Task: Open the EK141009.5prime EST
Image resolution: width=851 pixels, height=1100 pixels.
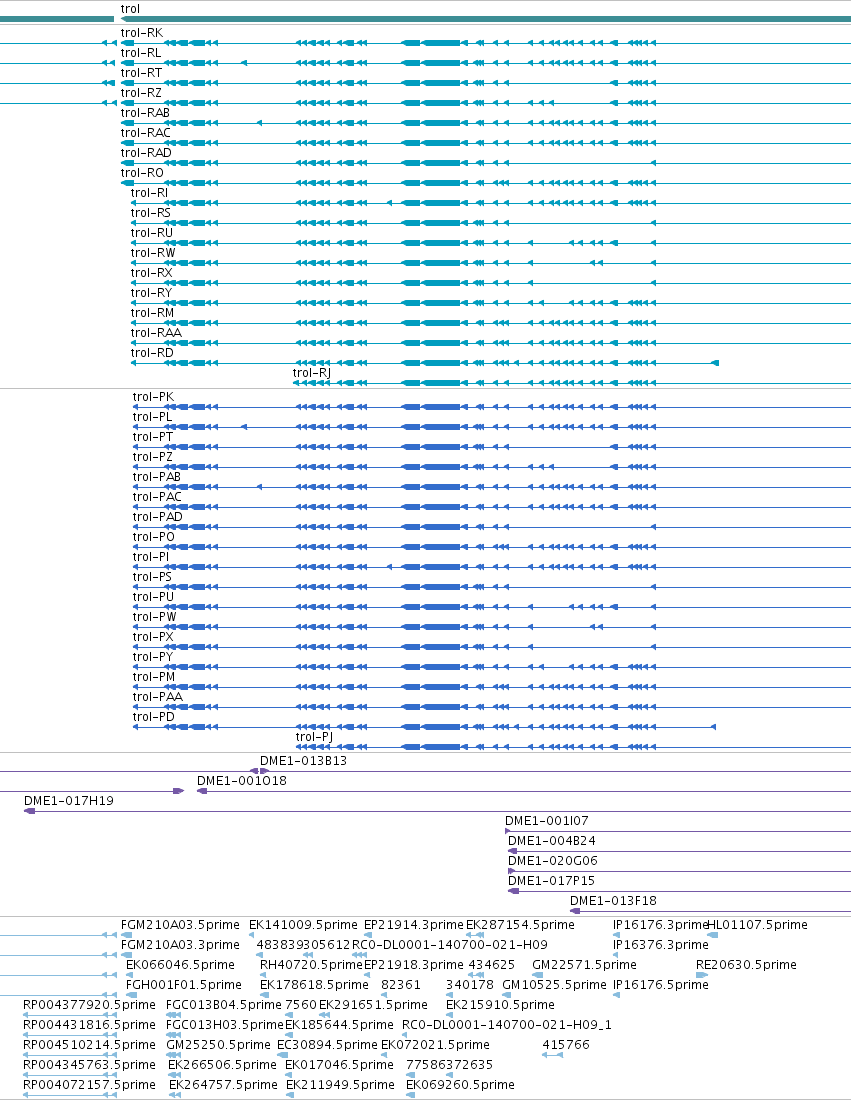Action: click(x=303, y=925)
